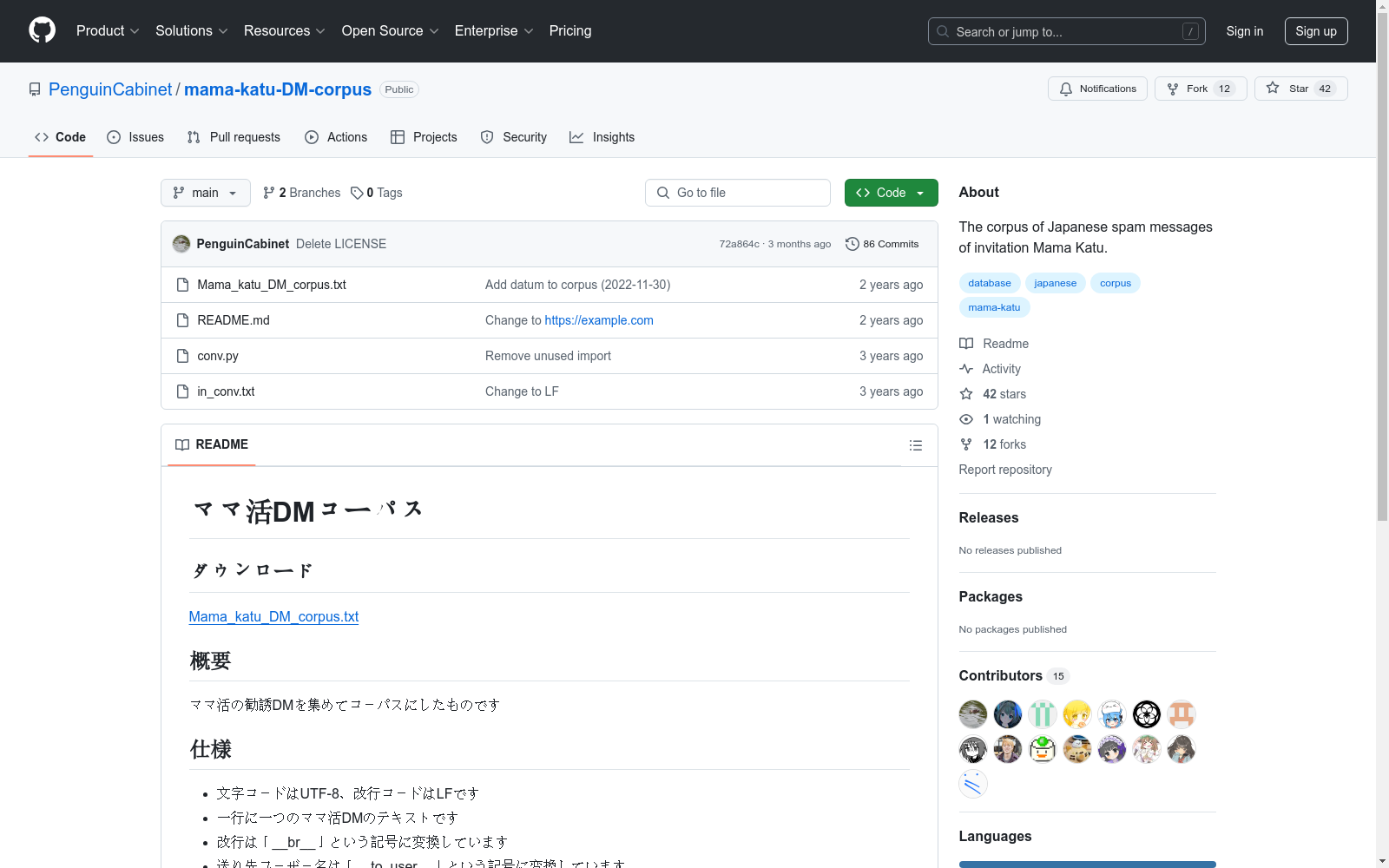Open the Pricing page
This screenshot has width=1389, height=868.
tap(570, 30)
